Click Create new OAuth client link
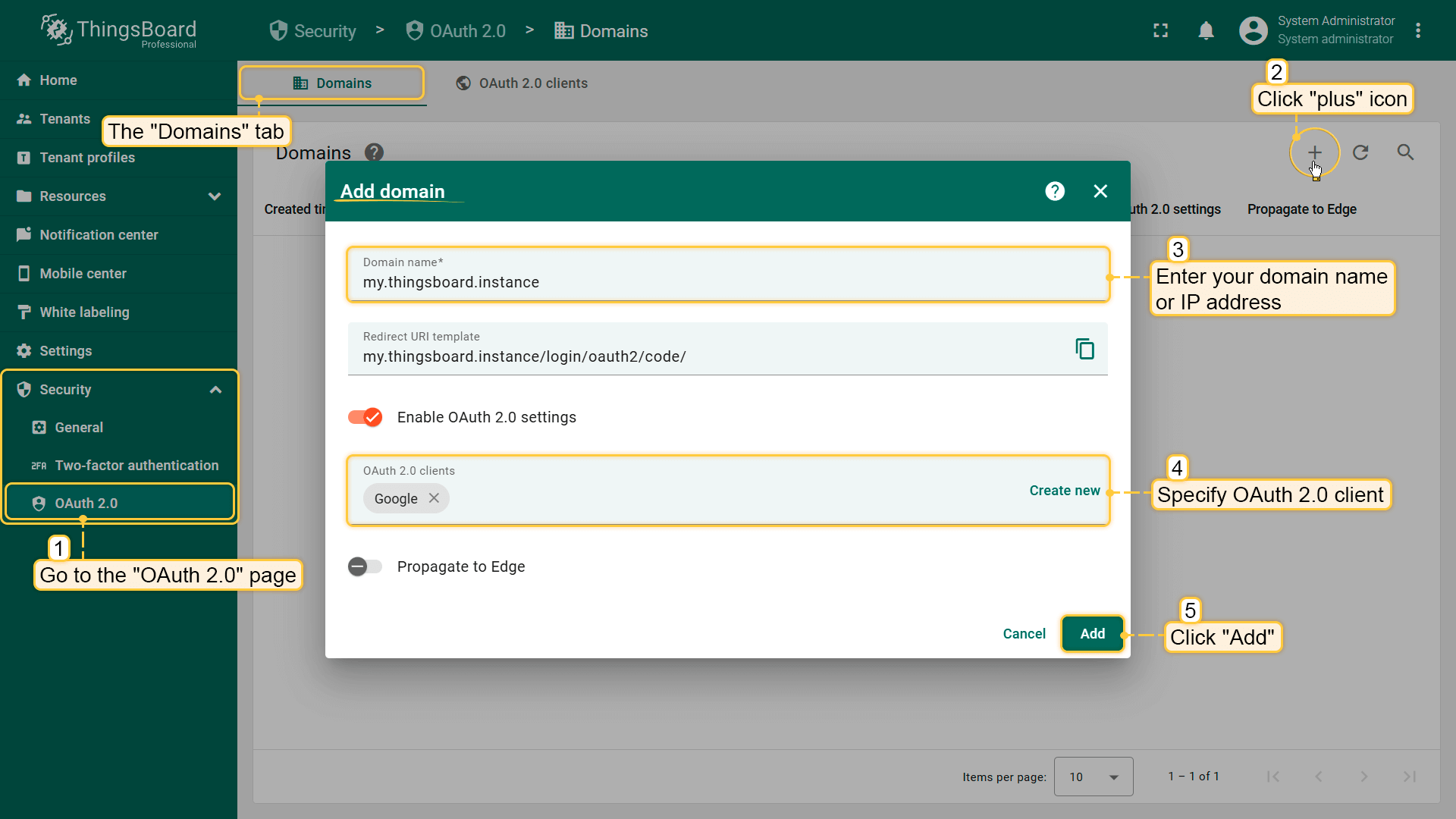Screen dimensions: 1456x819 [x=1064, y=491]
